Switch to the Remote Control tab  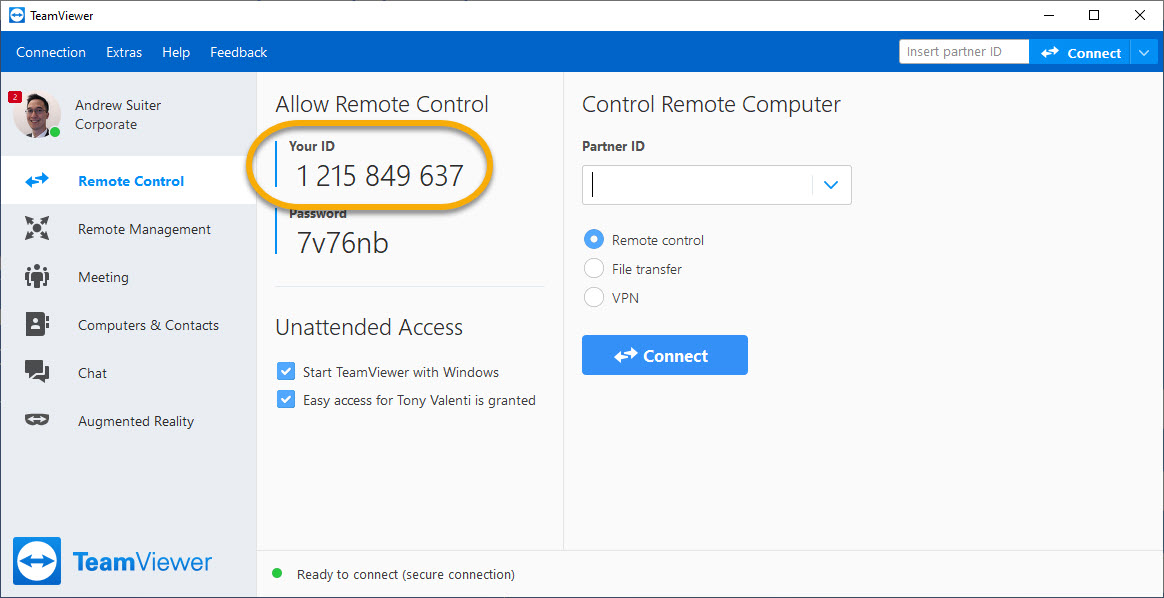(128, 180)
